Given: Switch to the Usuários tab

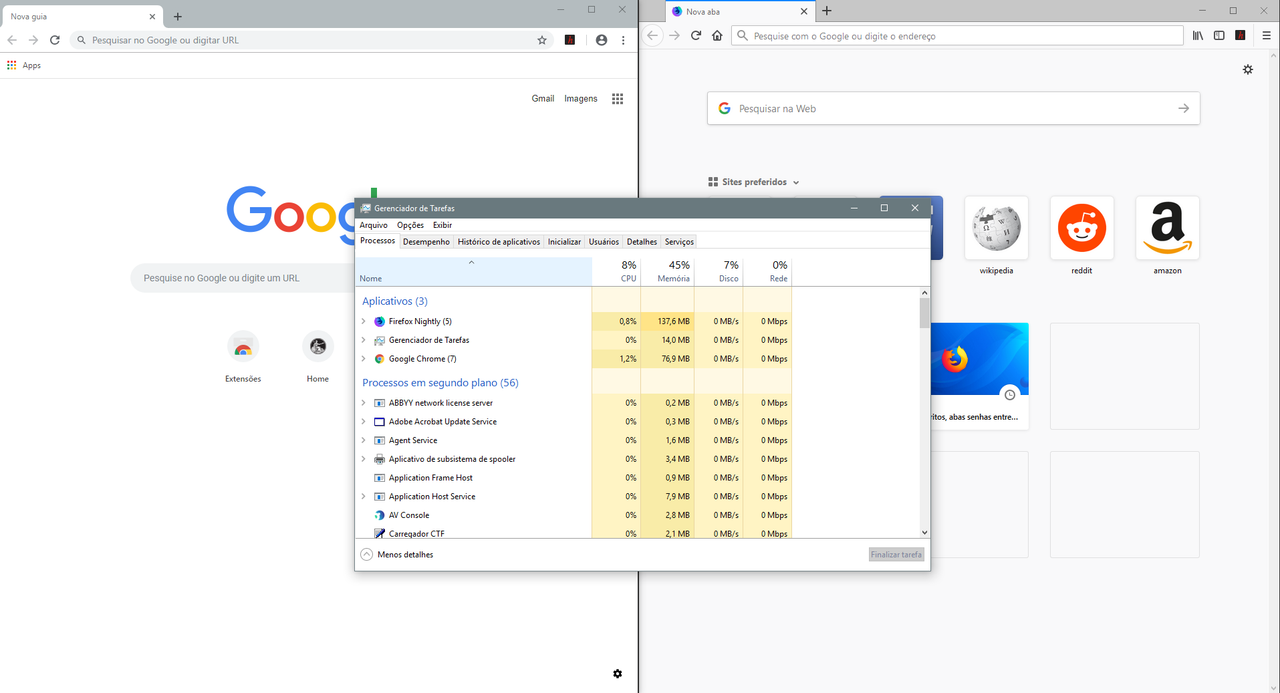Looking at the screenshot, I should tap(604, 242).
